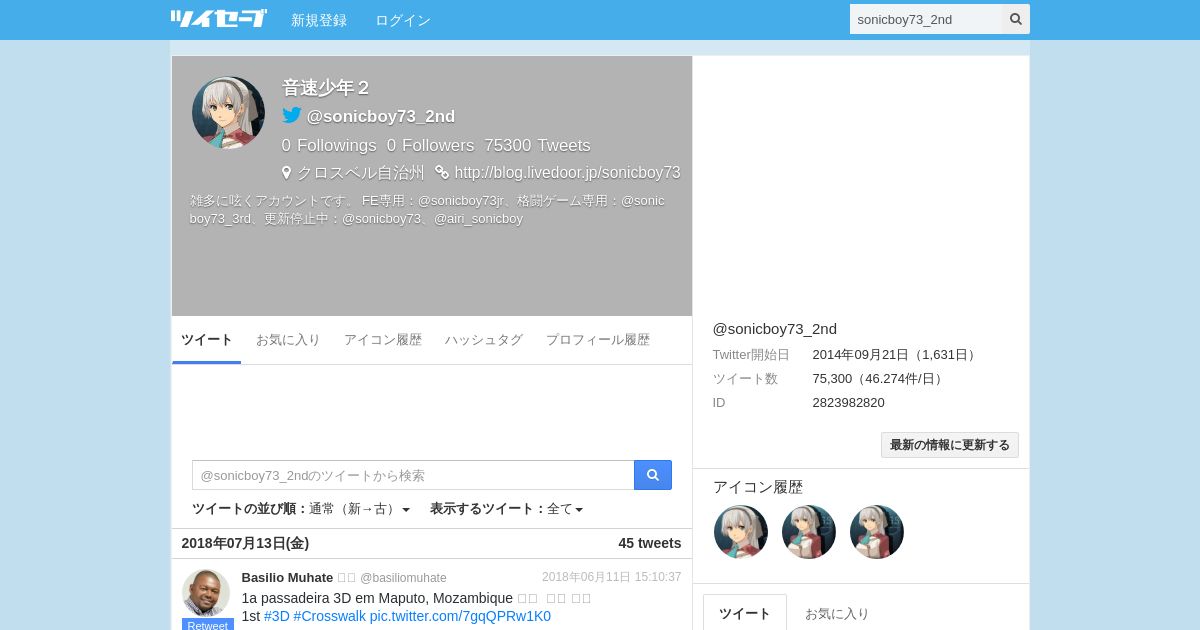Click the Basilio Muhate name link
This screenshot has height=630, width=1200.
(287, 577)
